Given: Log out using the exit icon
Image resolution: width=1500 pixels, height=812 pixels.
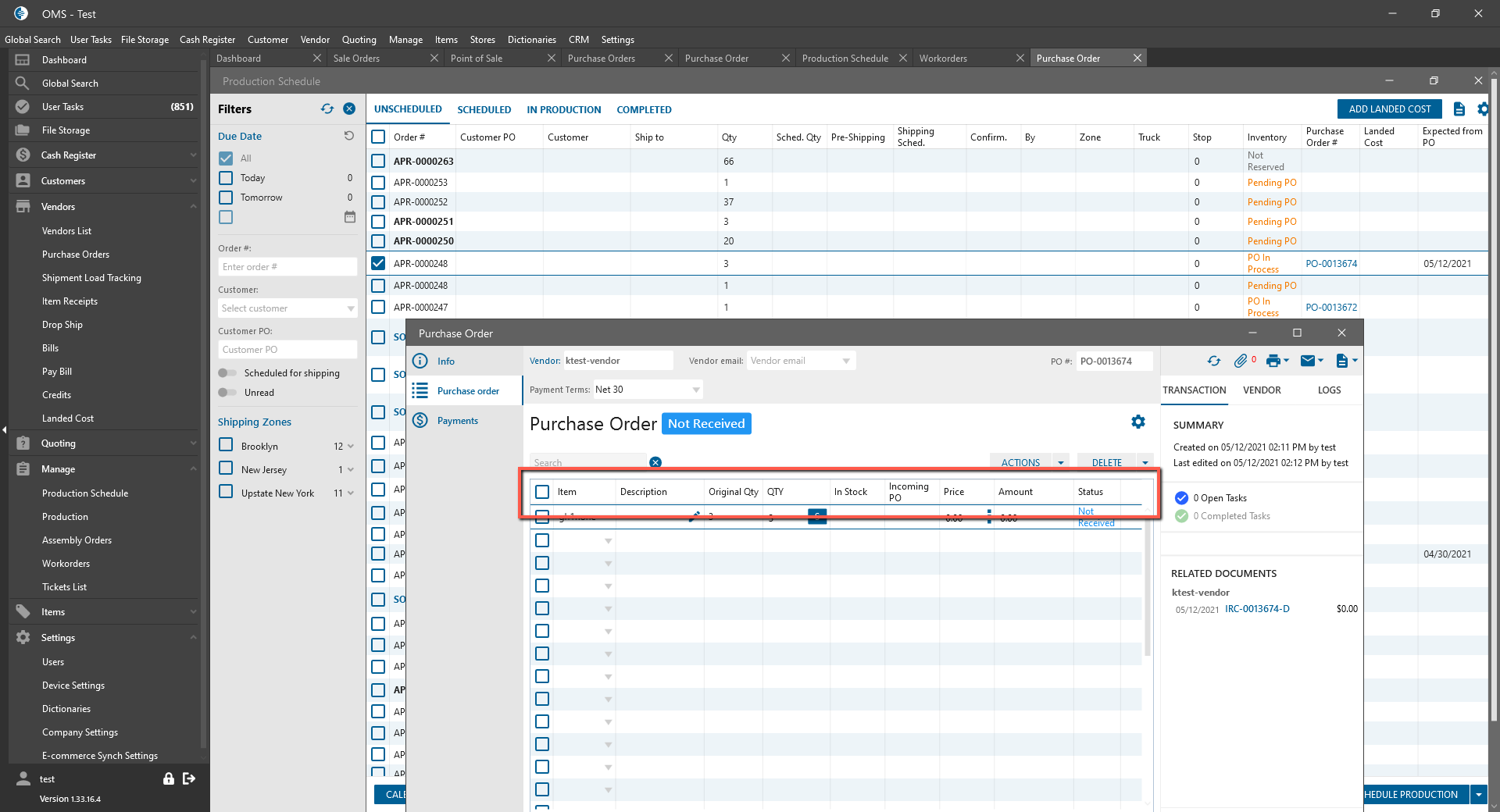Looking at the screenshot, I should point(189,778).
